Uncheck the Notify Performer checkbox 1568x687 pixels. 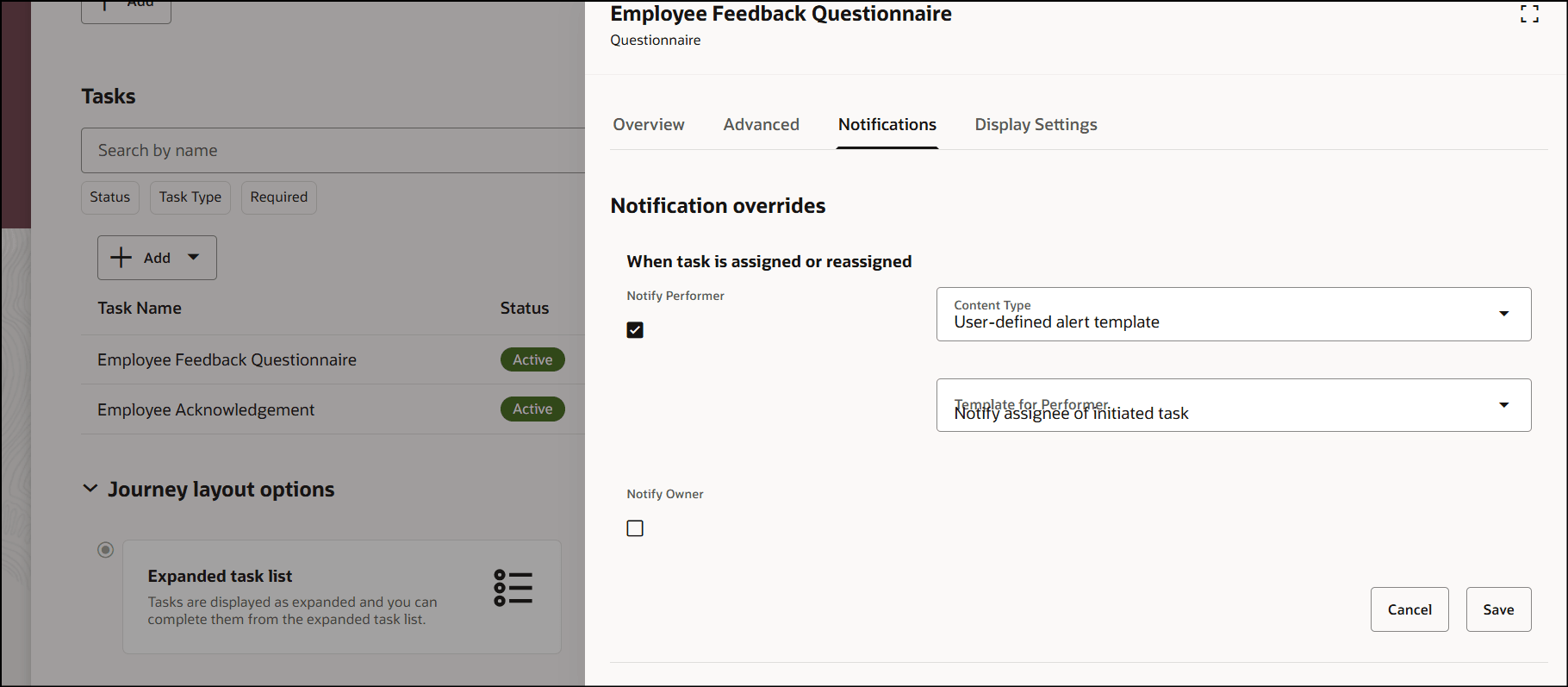(635, 330)
